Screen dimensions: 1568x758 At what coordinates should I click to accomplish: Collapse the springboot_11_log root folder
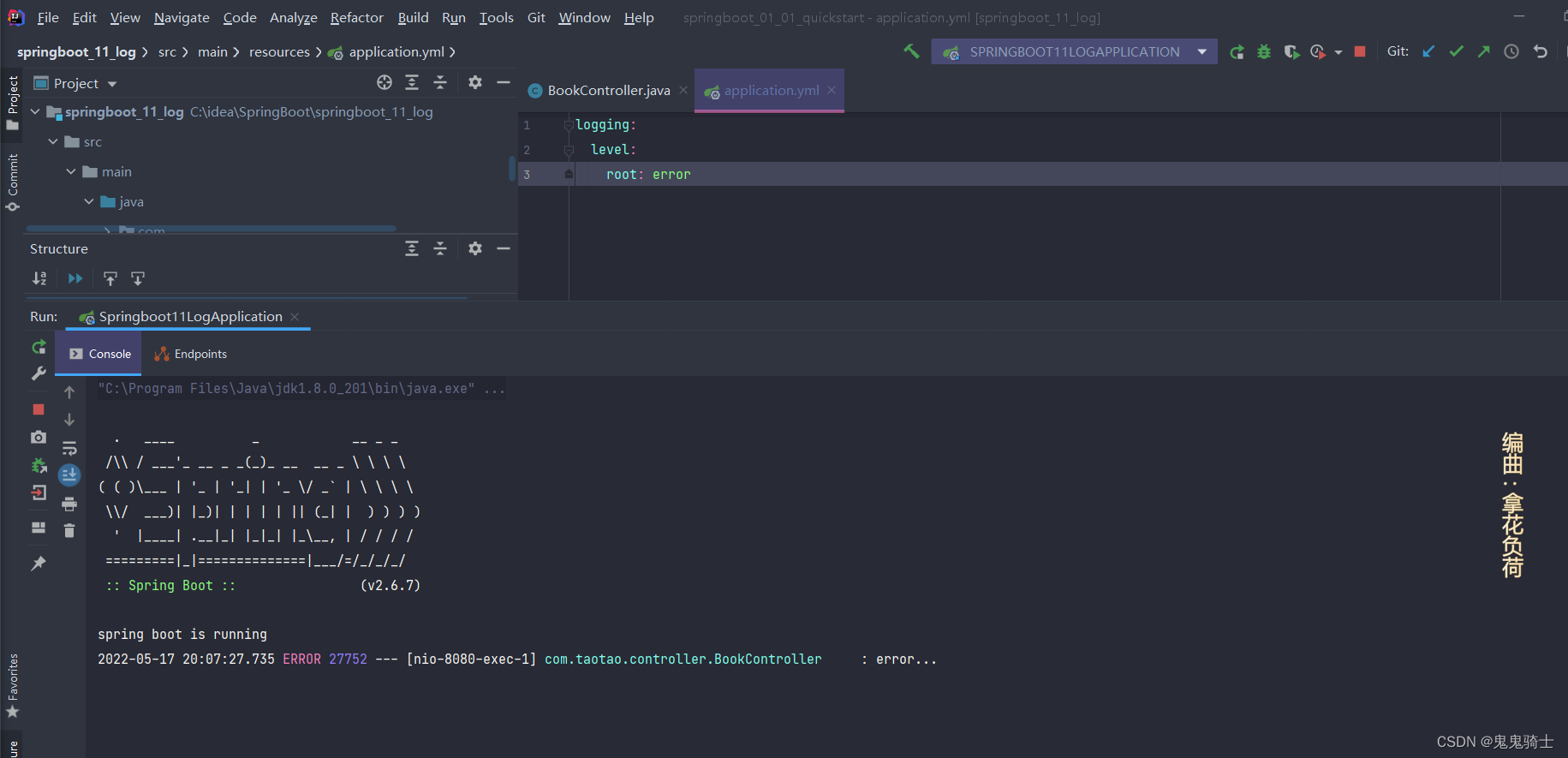pos(35,112)
